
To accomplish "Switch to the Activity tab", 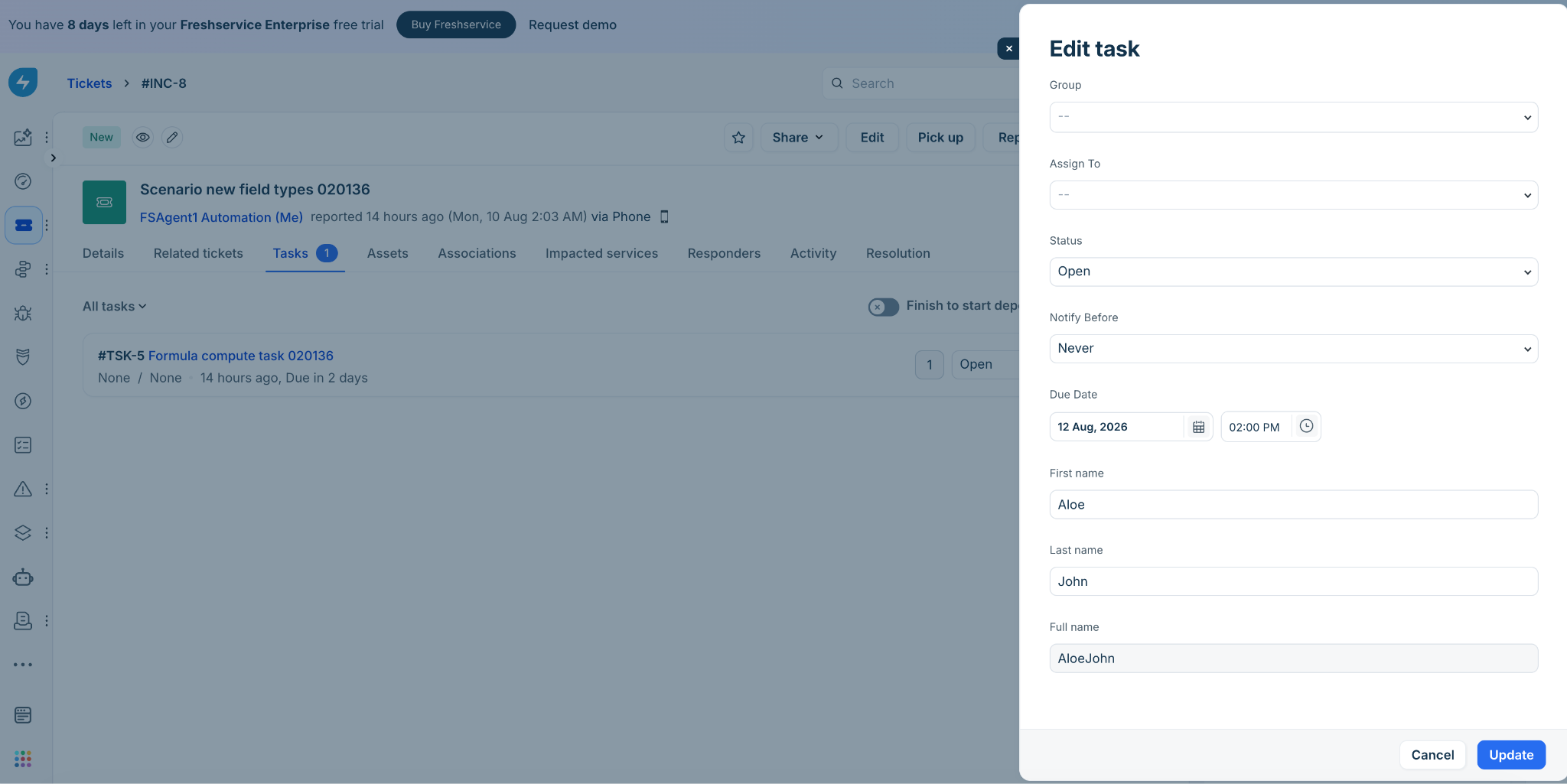I will [x=813, y=253].
